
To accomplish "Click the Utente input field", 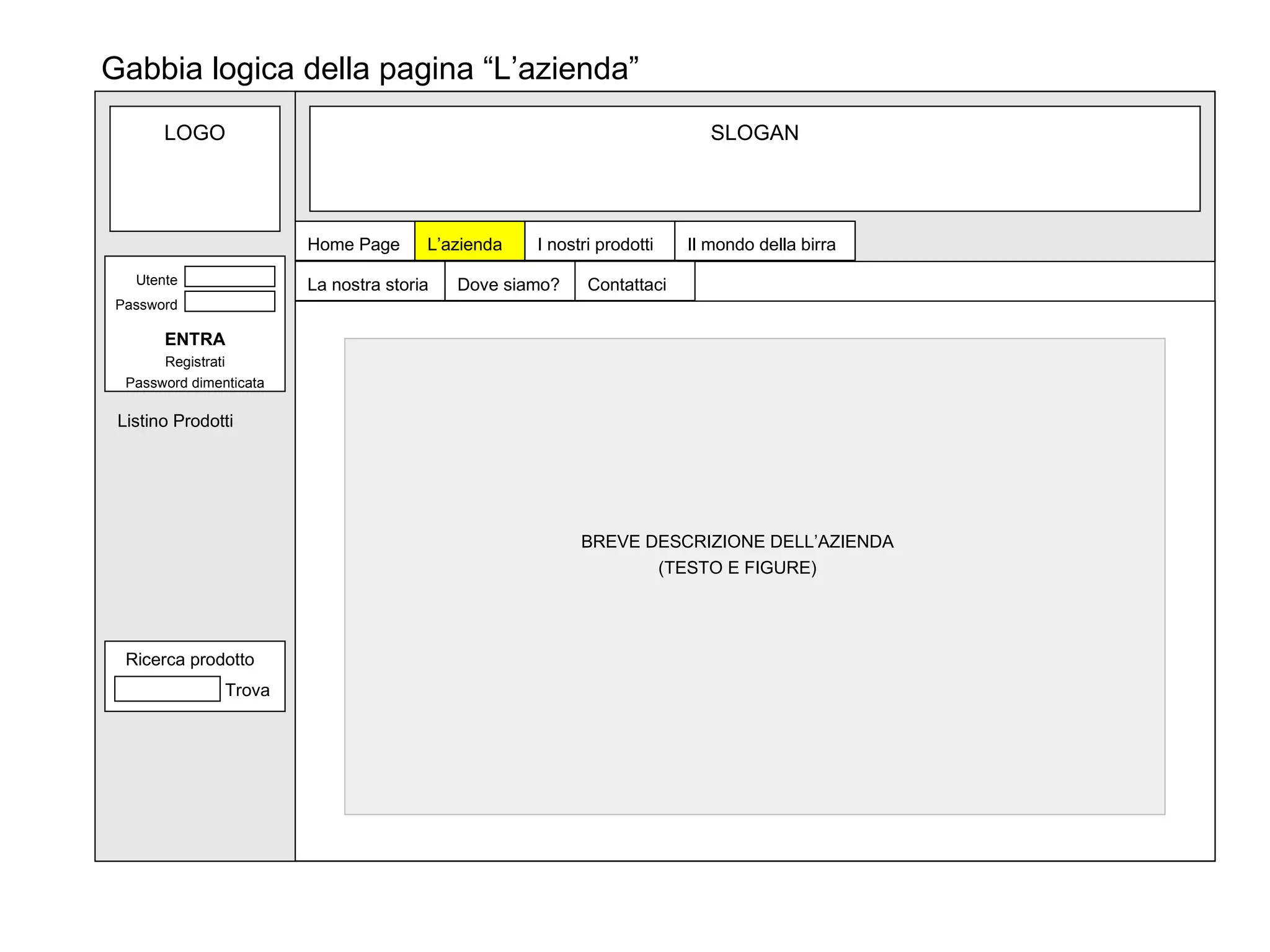I will 230,276.
